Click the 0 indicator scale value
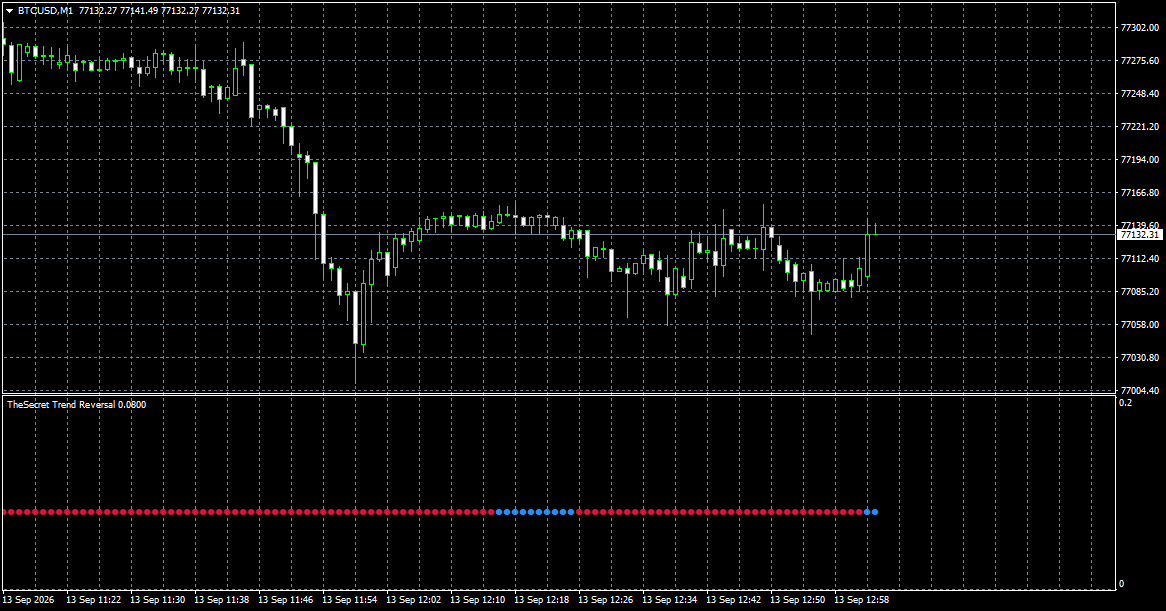 tap(1122, 584)
